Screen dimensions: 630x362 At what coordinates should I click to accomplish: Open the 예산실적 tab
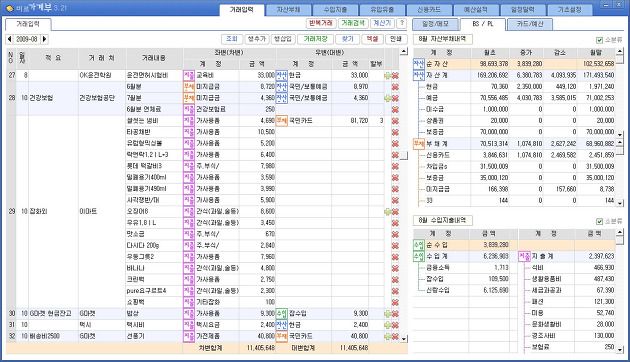click(476, 10)
